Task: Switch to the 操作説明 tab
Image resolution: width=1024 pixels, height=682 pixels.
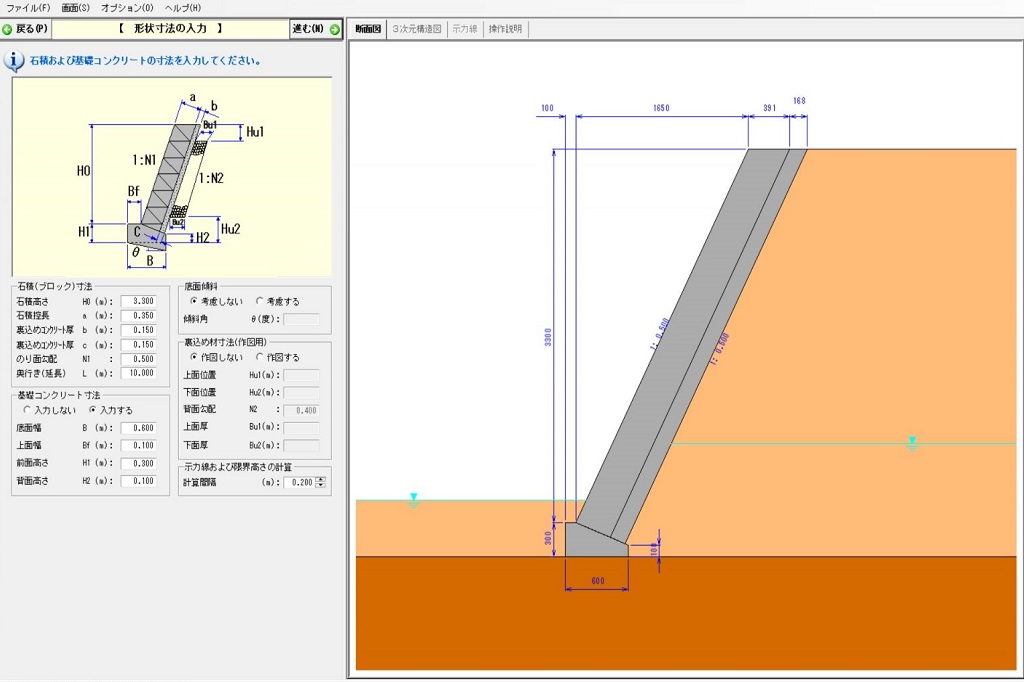Action: click(x=505, y=29)
